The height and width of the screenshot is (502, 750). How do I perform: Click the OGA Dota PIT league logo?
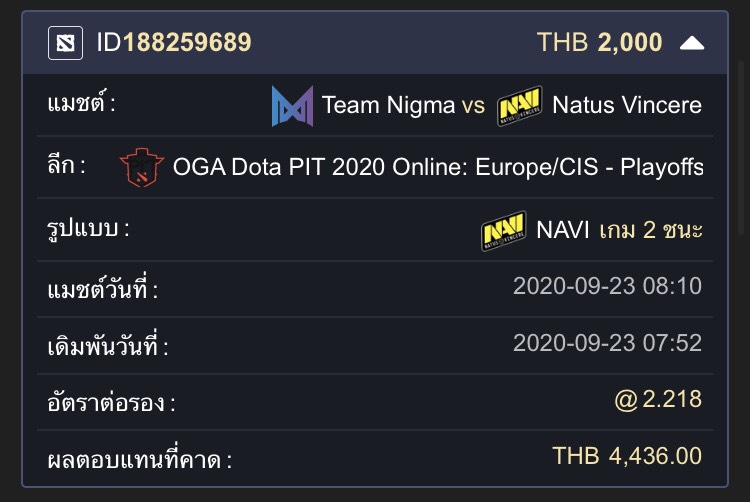point(142,167)
